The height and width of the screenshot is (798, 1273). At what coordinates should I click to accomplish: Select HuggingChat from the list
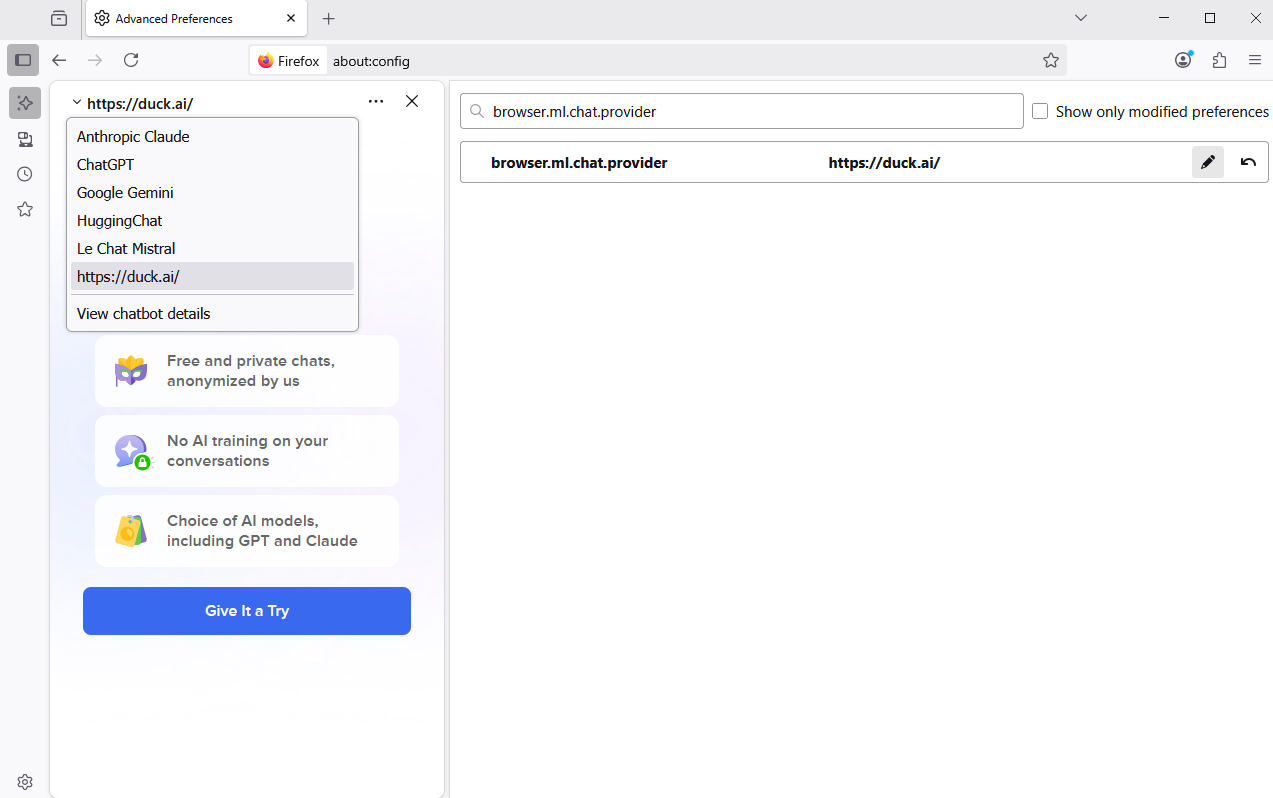point(212,221)
